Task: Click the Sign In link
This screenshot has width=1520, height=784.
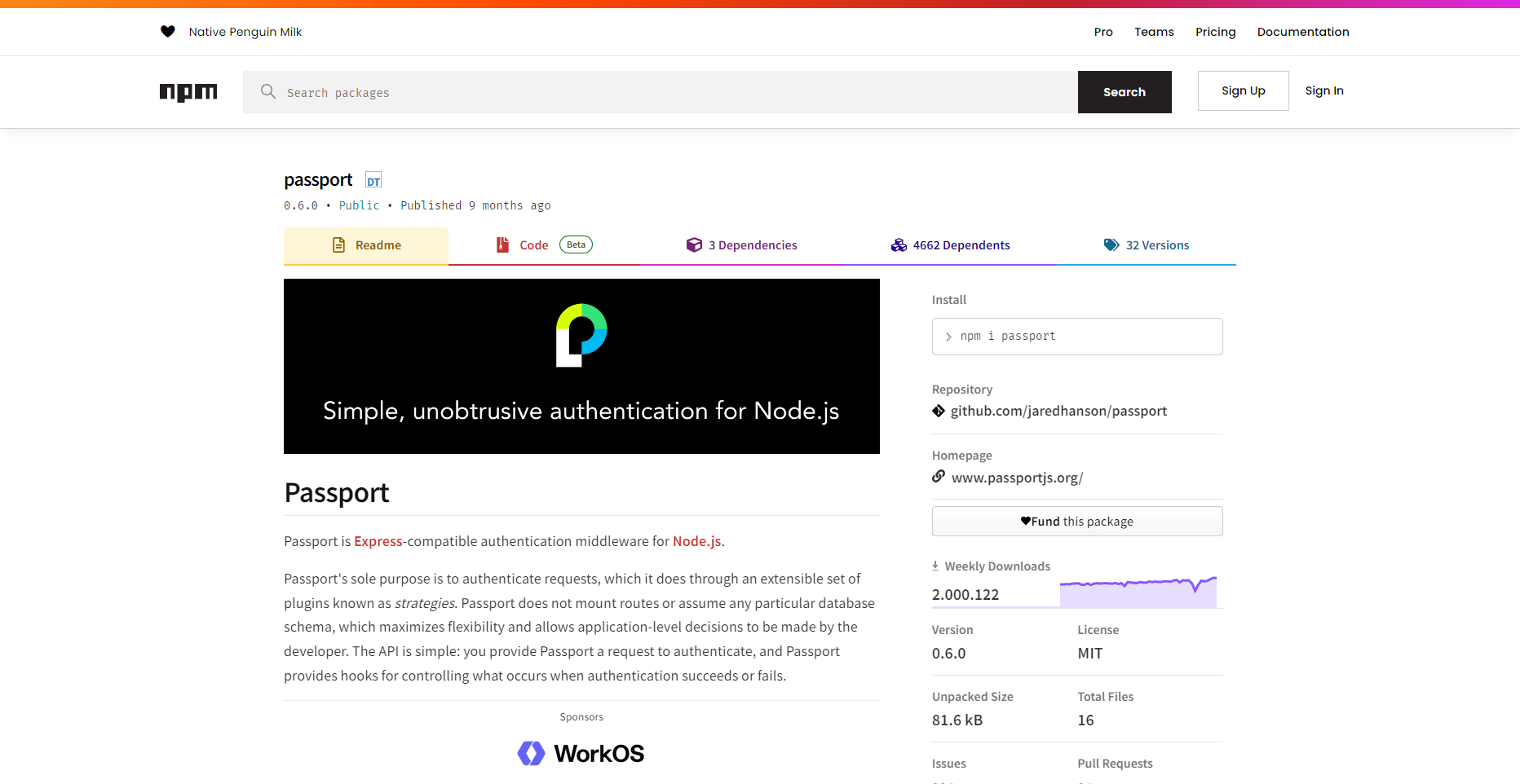Action: (1324, 90)
